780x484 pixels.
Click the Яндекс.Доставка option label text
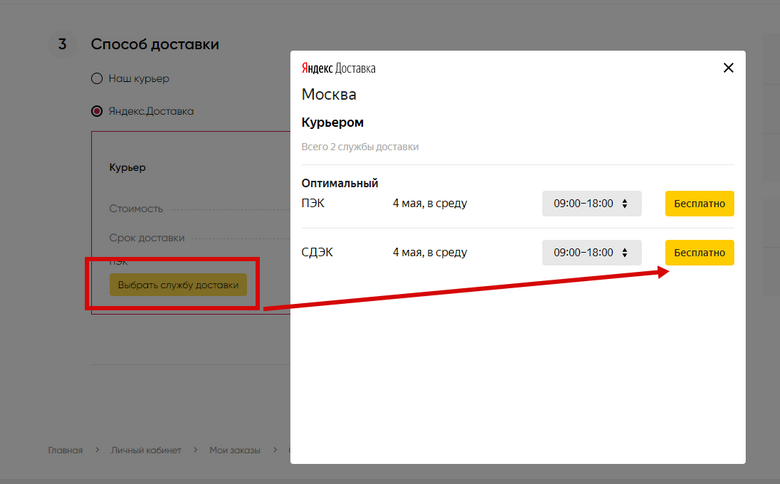(x=151, y=111)
